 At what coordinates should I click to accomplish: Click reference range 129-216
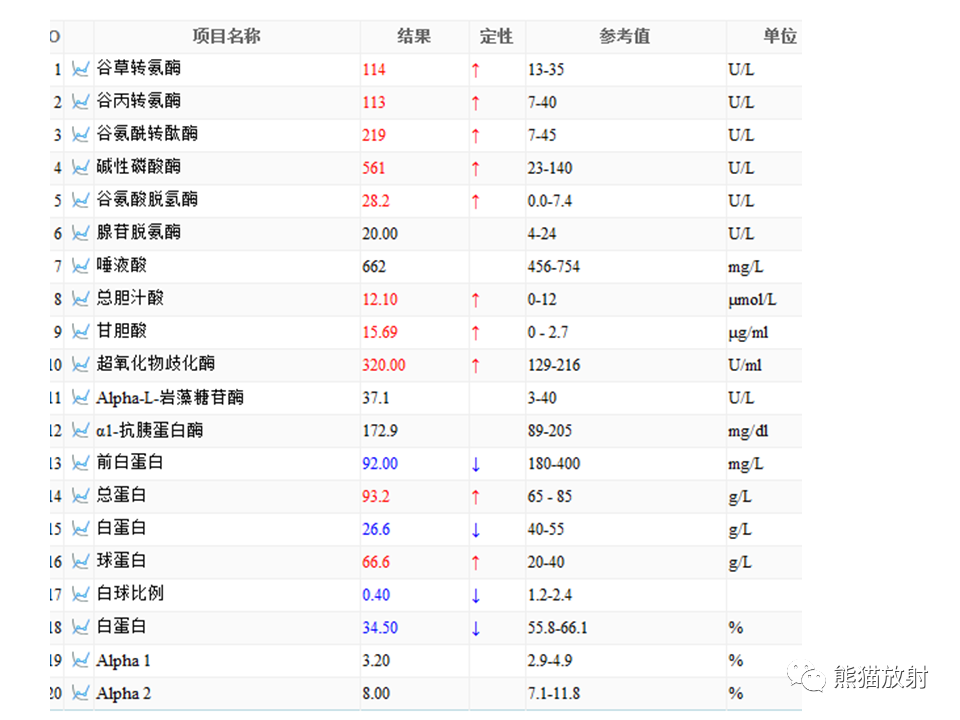coord(554,365)
